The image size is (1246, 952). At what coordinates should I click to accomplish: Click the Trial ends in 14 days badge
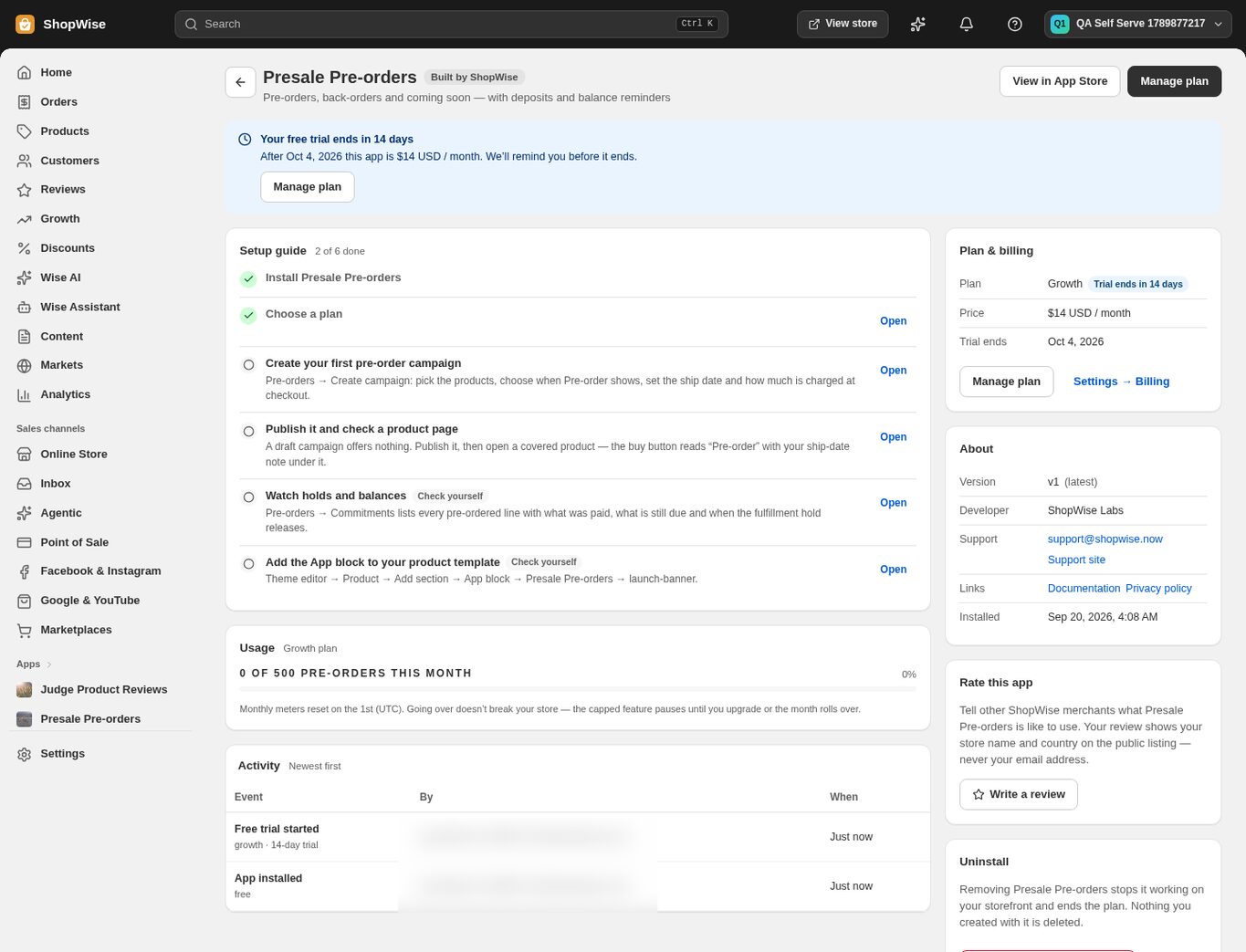coord(1138,284)
